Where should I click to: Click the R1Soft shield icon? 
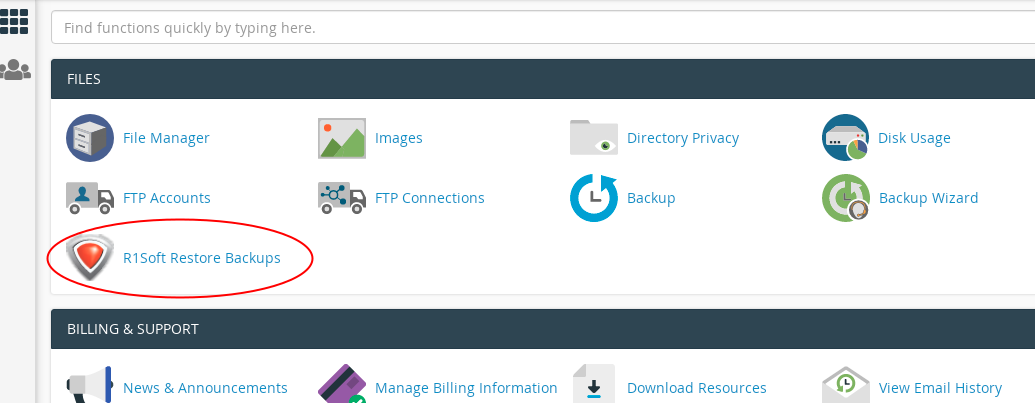[90, 258]
